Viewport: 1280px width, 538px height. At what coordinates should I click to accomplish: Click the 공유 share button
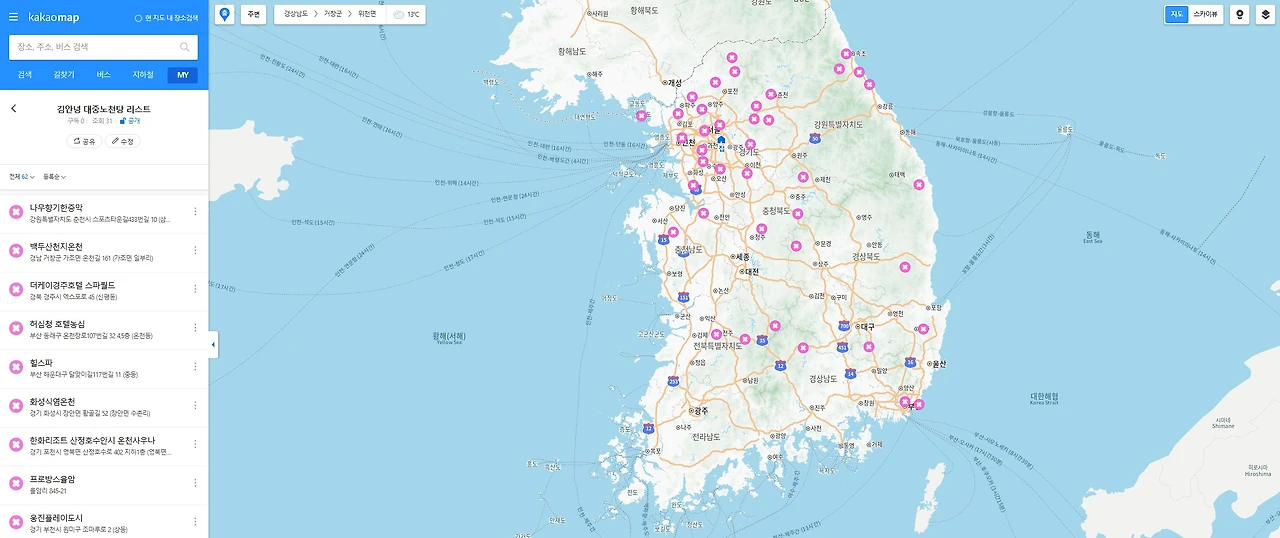[x=84, y=141]
